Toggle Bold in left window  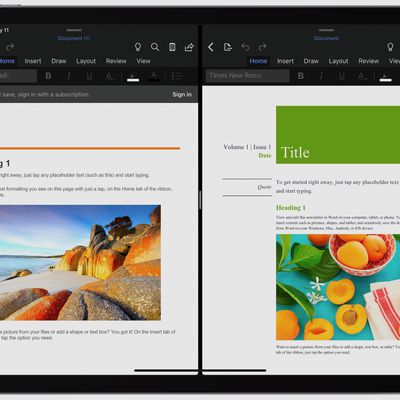(48, 76)
